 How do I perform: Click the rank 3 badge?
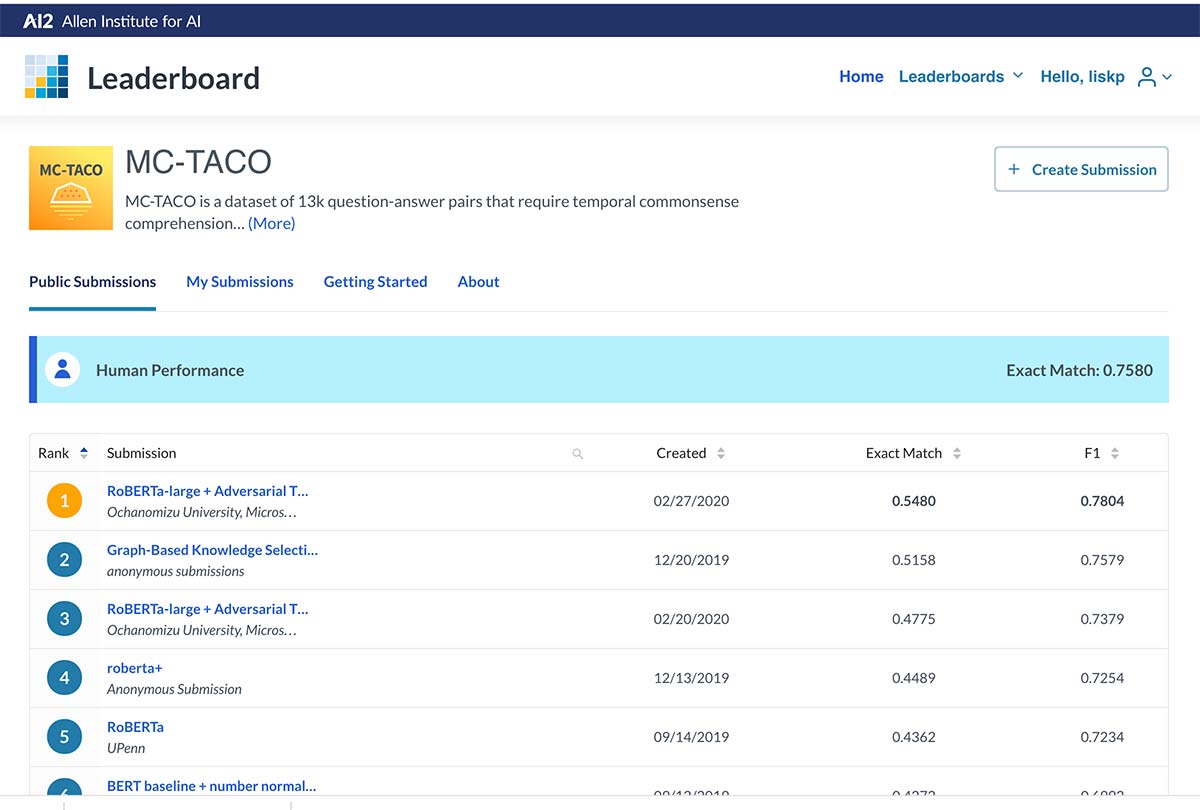tap(65, 619)
